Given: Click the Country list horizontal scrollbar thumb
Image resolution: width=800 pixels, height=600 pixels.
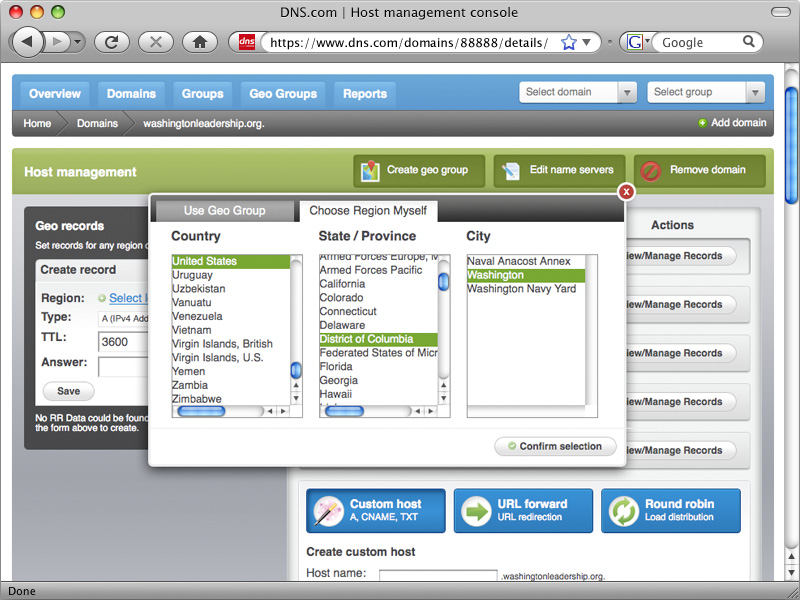Looking at the screenshot, I should pos(201,411).
